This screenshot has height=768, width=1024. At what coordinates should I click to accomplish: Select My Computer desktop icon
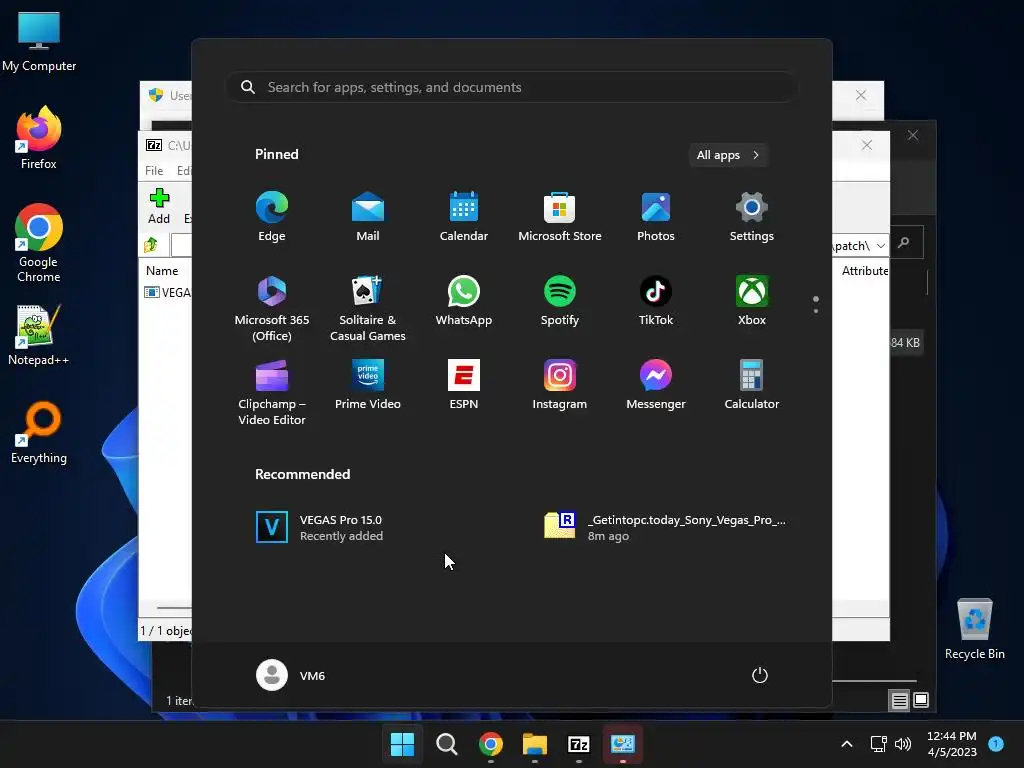pos(39,42)
